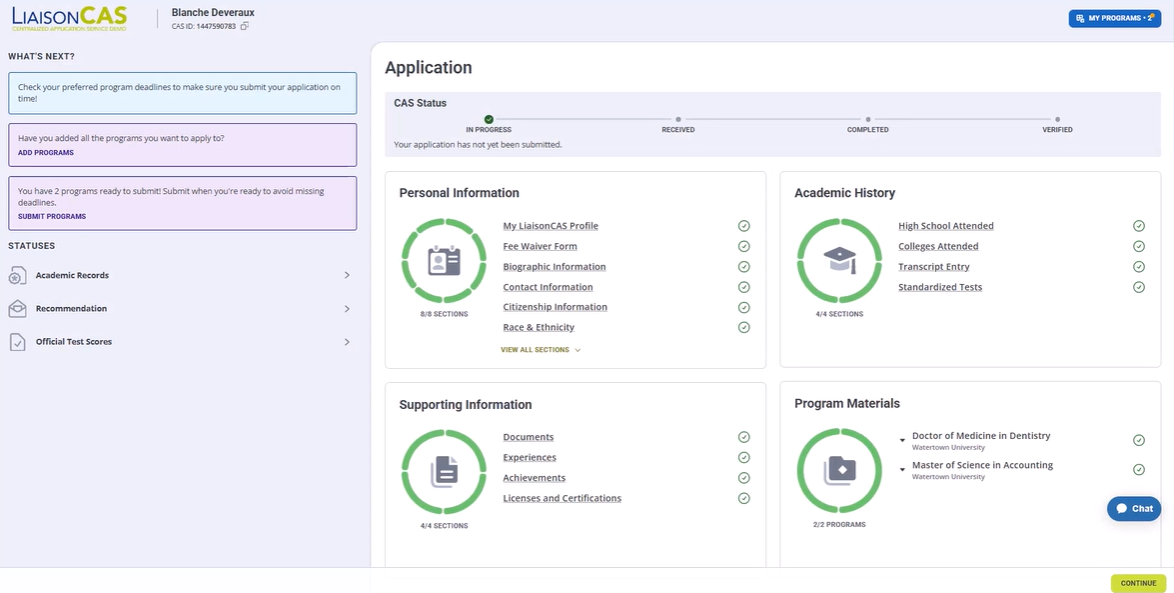This screenshot has width=1174, height=593.
Task: Click the Add Programs link
Action: pyautogui.click(x=46, y=153)
